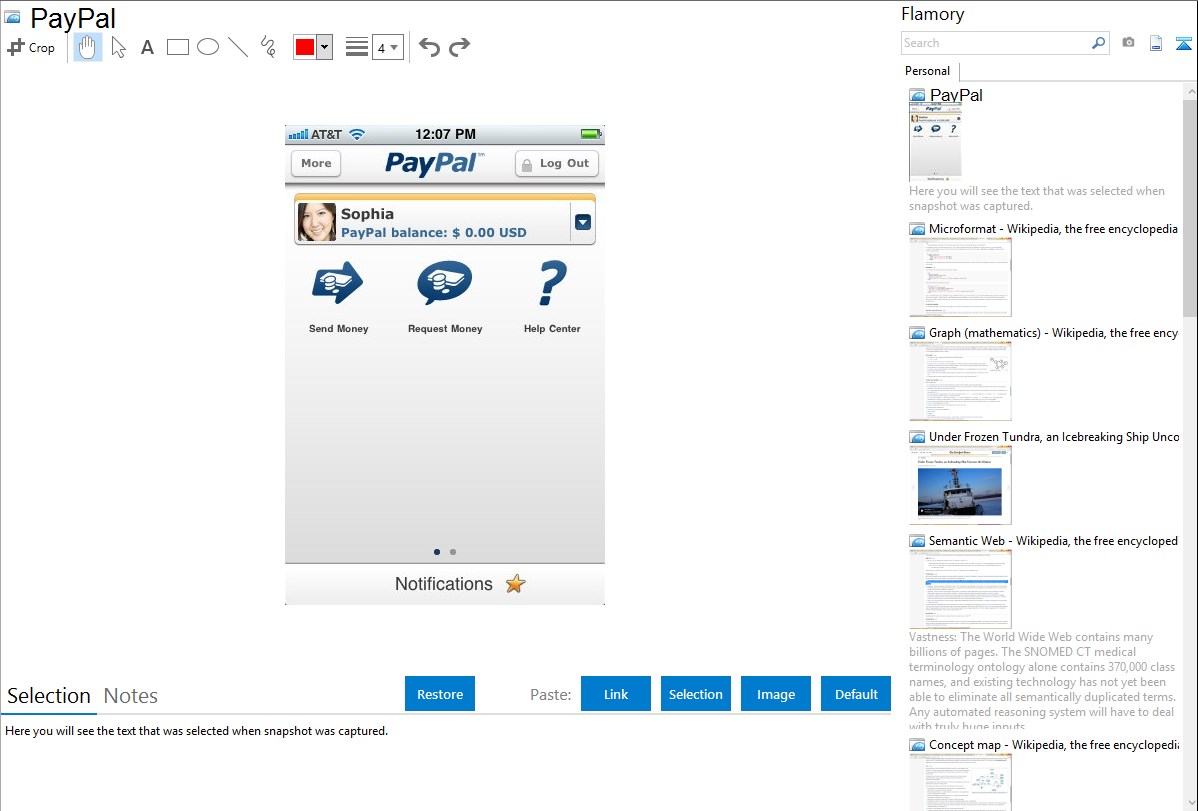Viewport: 1198px width, 811px height.
Task: Select the Ellipse drawing tool
Action: point(208,47)
